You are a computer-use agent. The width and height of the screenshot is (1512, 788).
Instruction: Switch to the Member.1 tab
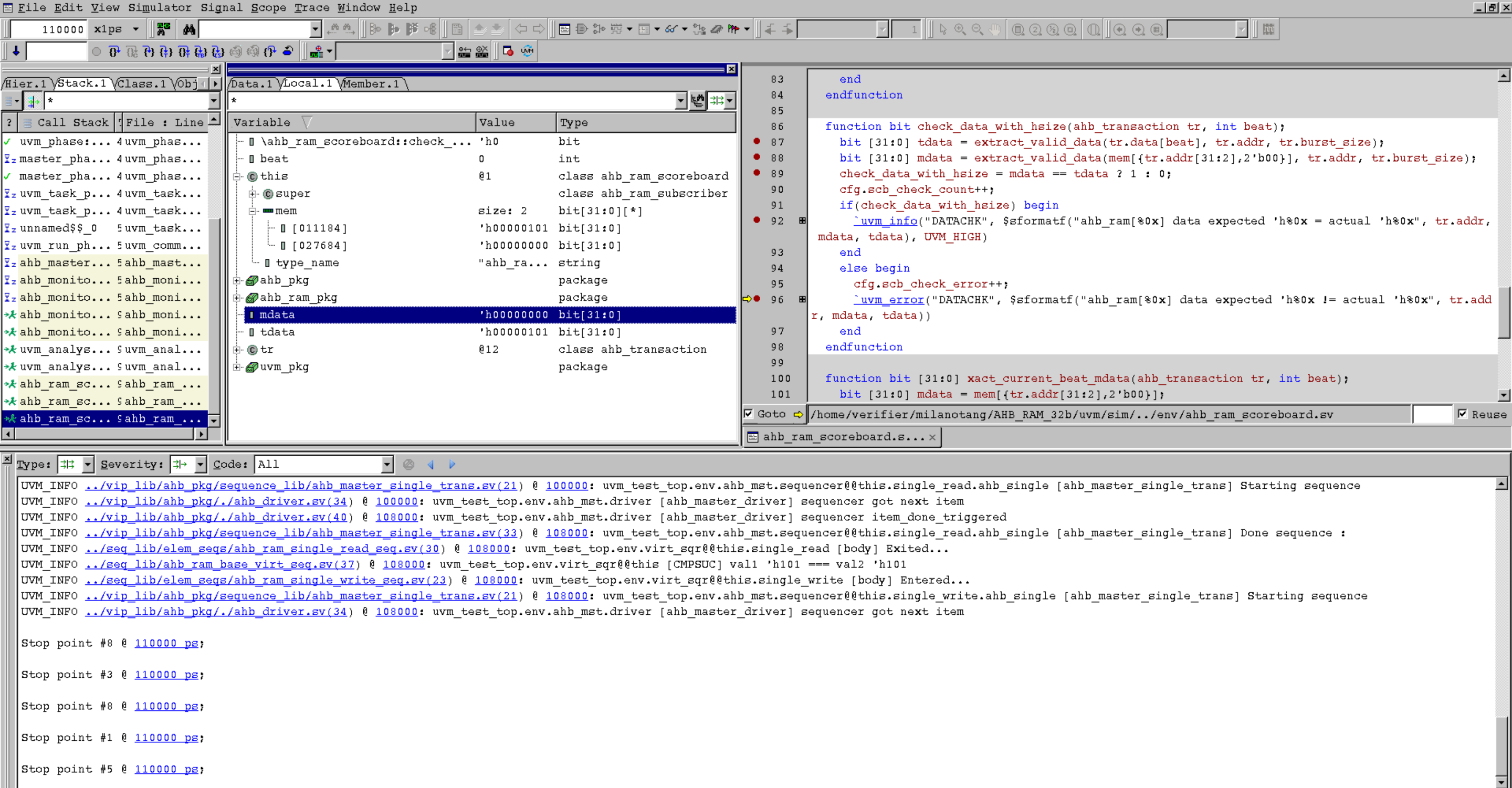(371, 84)
